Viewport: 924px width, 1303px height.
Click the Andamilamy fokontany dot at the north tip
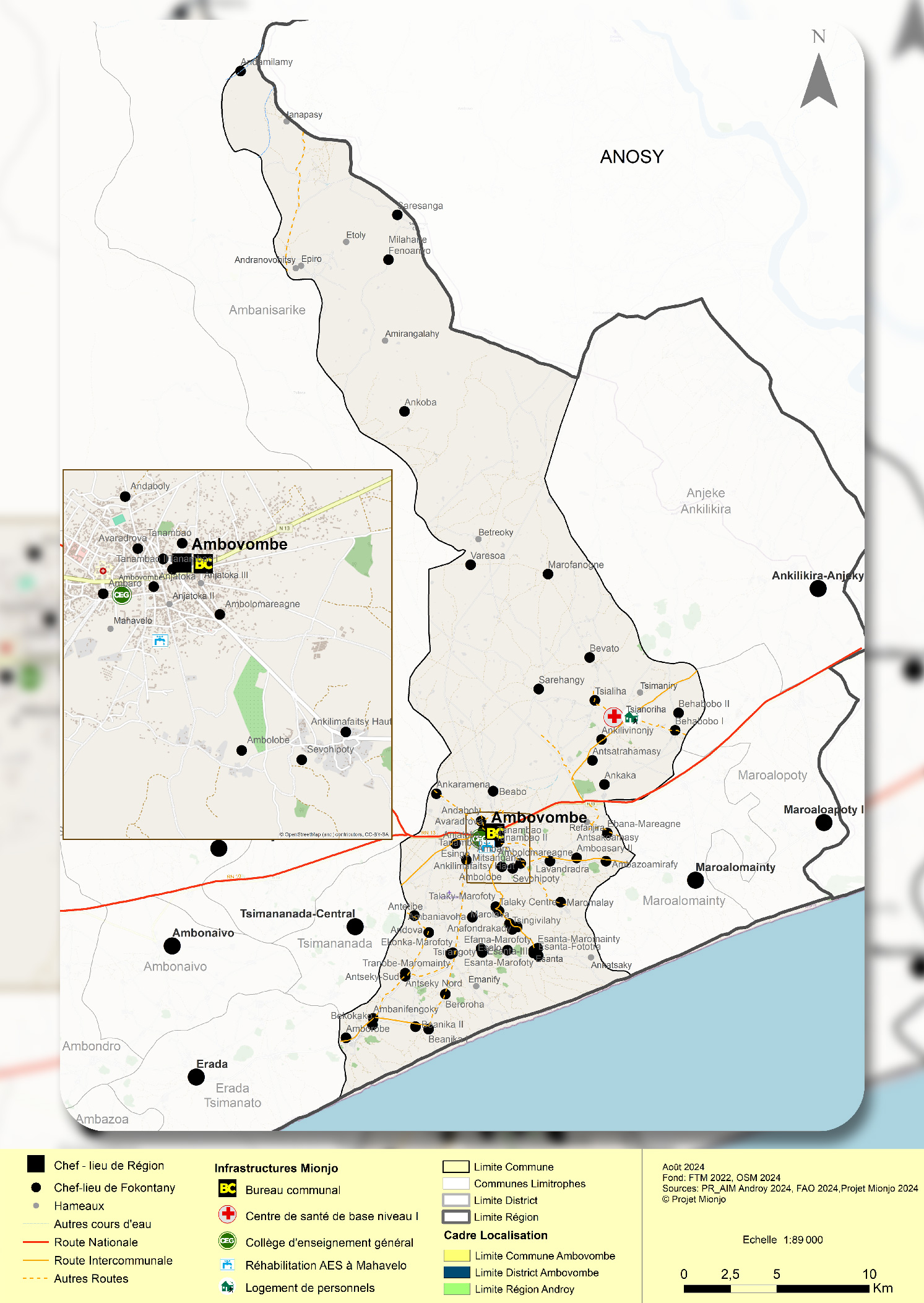click(x=241, y=71)
